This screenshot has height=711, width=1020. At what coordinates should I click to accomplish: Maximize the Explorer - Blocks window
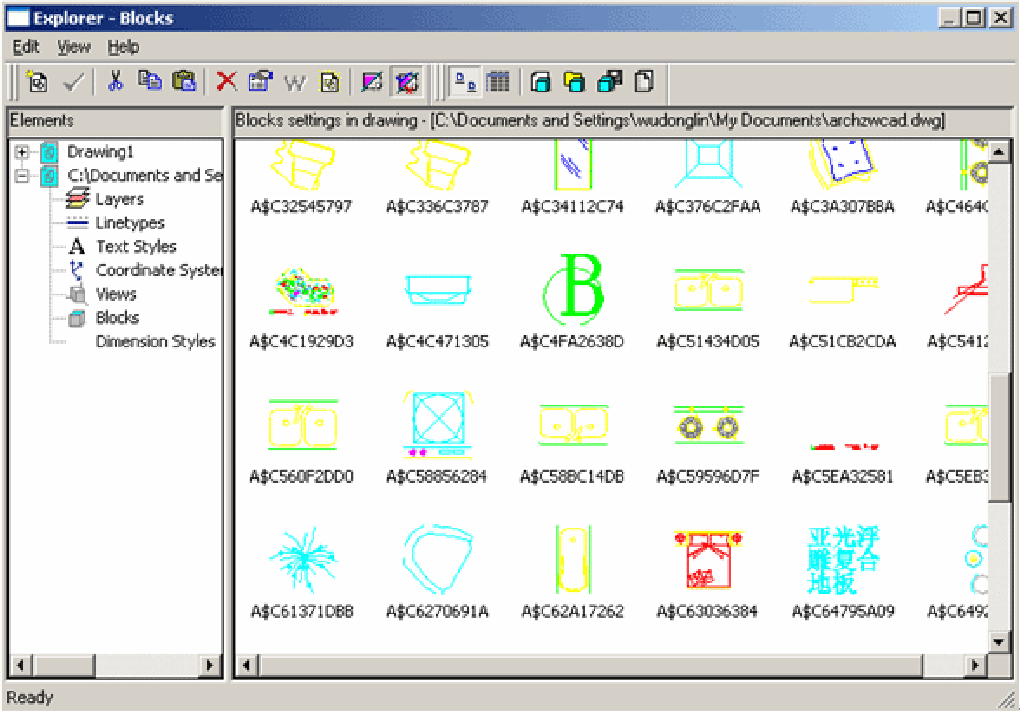[974, 18]
